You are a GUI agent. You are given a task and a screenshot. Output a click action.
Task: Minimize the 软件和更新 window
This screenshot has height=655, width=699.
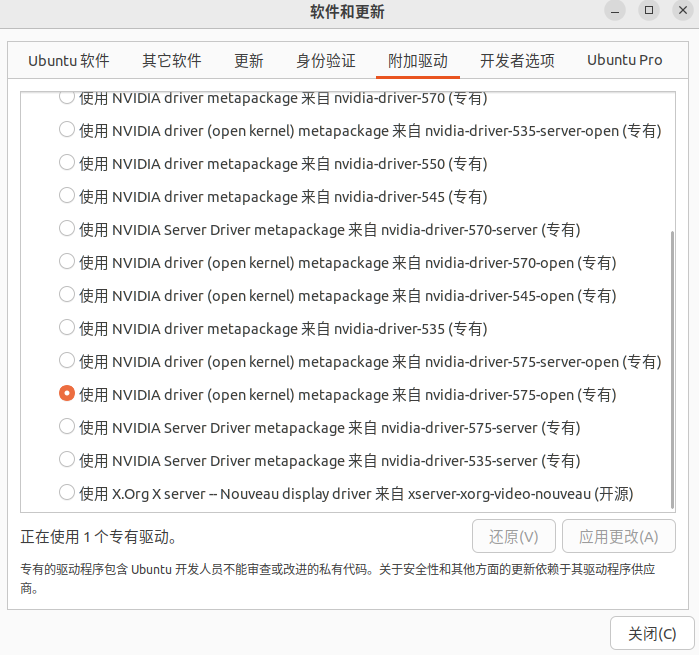pyautogui.click(x=615, y=10)
